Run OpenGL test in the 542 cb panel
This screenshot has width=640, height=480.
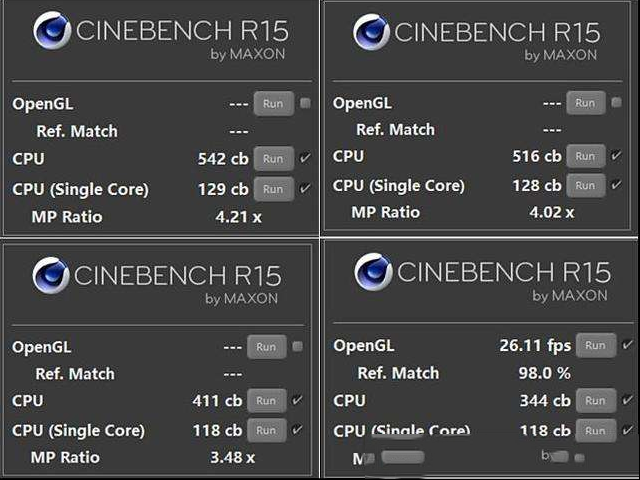point(273,104)
